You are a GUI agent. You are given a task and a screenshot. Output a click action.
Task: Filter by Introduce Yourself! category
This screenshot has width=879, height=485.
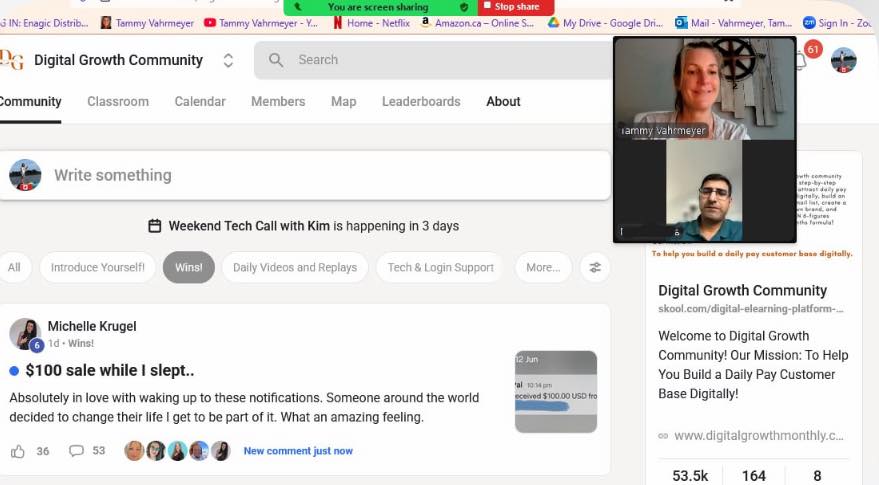[x=98, y=267]
